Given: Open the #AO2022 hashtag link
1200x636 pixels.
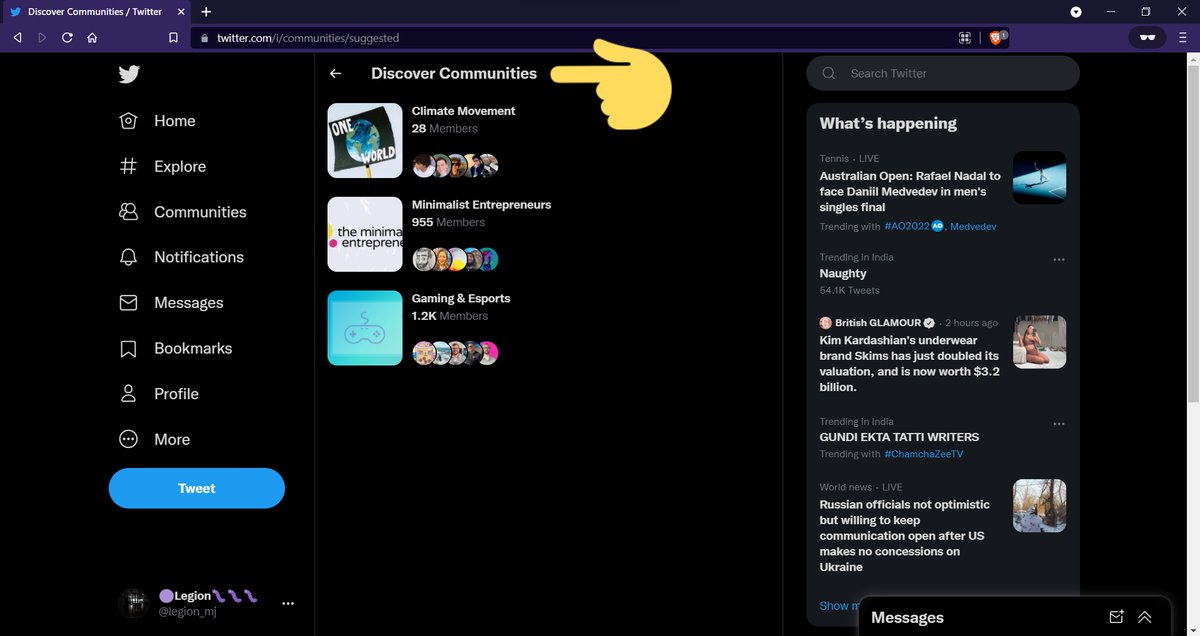Looking at the screenshot, I should [x=907, y=226].
